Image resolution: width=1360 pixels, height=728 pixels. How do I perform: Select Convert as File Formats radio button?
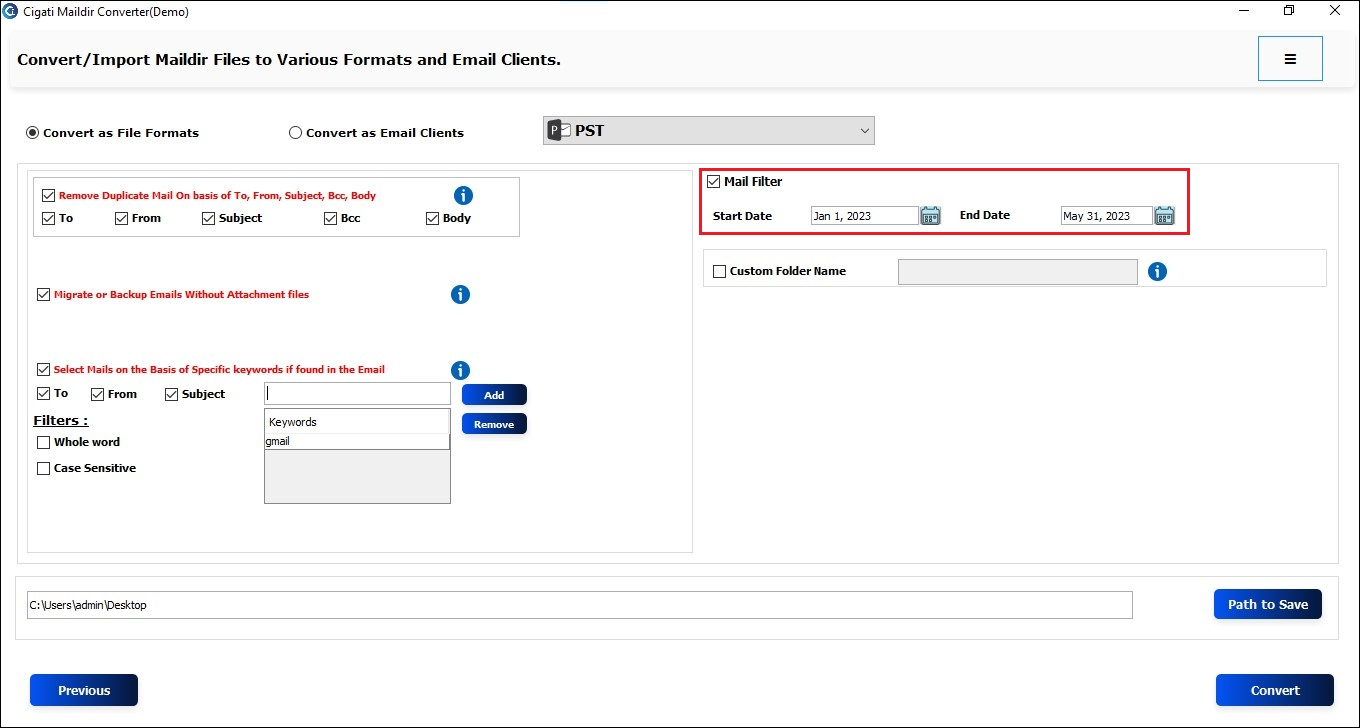click(33, 132)
